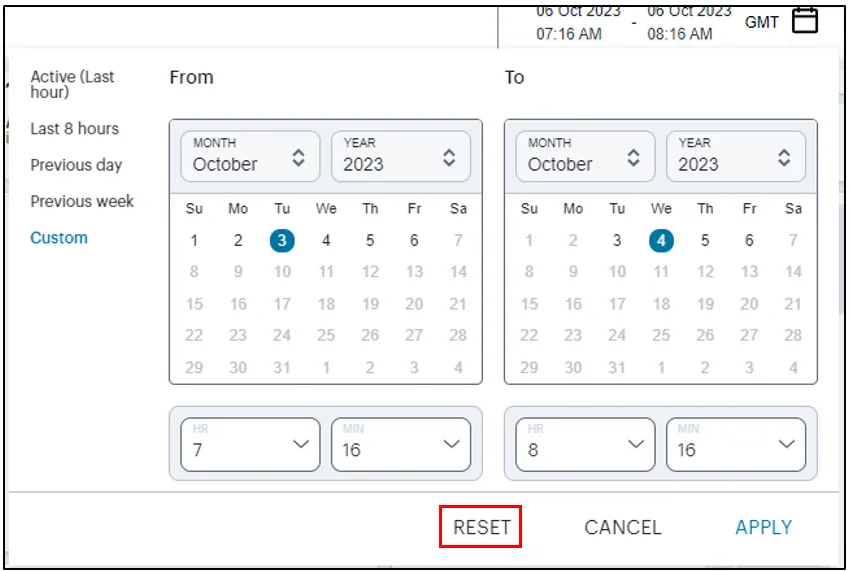Viewport: 850px width, 571px height.
Task: Select Custom time range option
Action: pos(59,238)
